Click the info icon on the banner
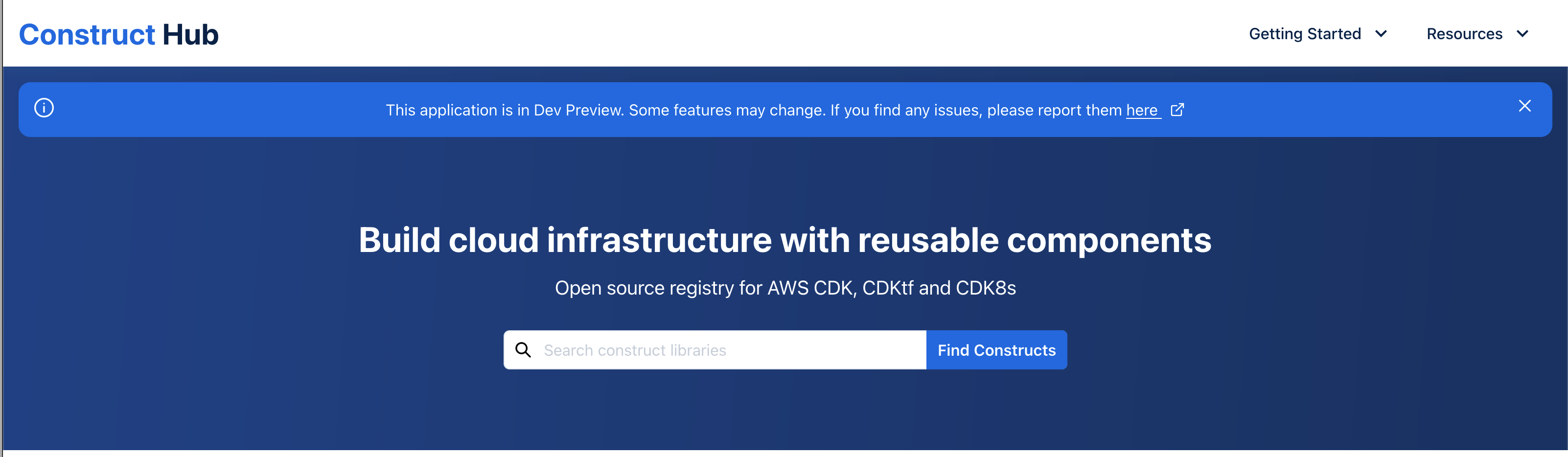The height and width of the screenshot is (457, 1568). [45, 108]
